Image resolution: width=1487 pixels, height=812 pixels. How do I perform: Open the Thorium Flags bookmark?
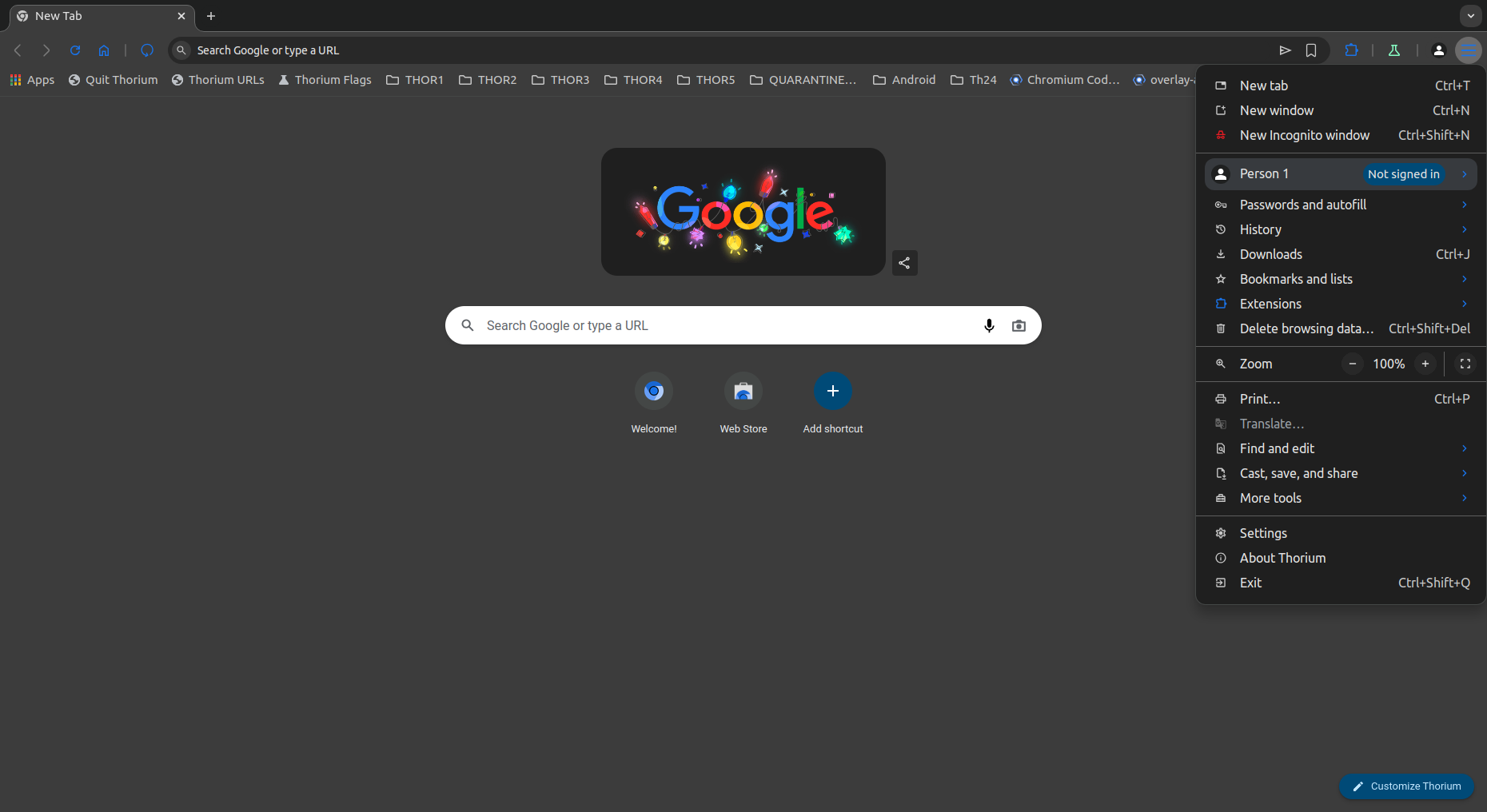point(325,80)
